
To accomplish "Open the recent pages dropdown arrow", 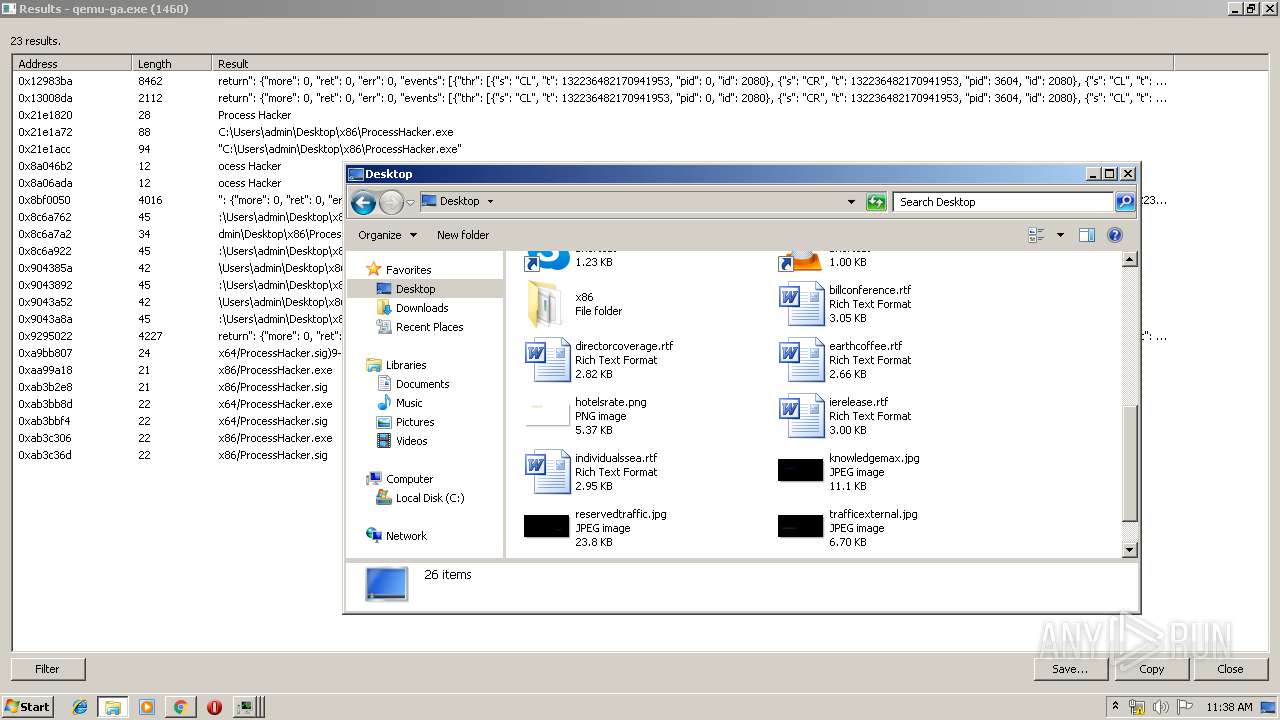I will click(x=410, y=203).
